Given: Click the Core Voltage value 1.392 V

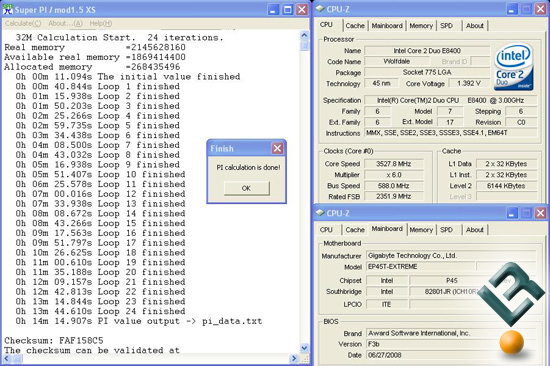Looking at the screenshot, I should coord(469,84).
